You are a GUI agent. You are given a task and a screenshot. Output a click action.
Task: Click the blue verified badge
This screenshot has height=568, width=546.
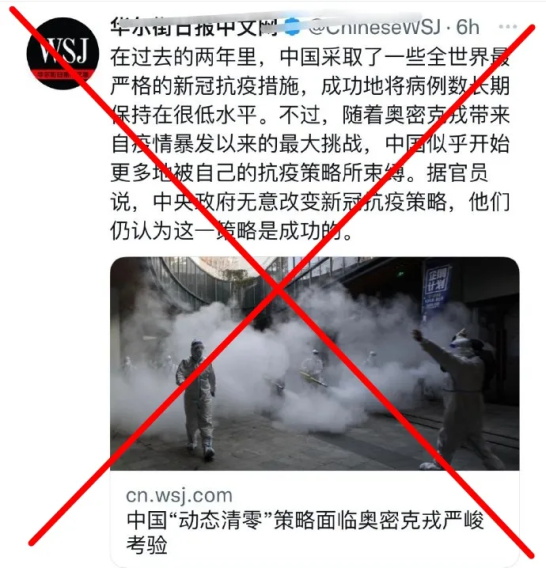pyautogui.click(x=293, y=27)
